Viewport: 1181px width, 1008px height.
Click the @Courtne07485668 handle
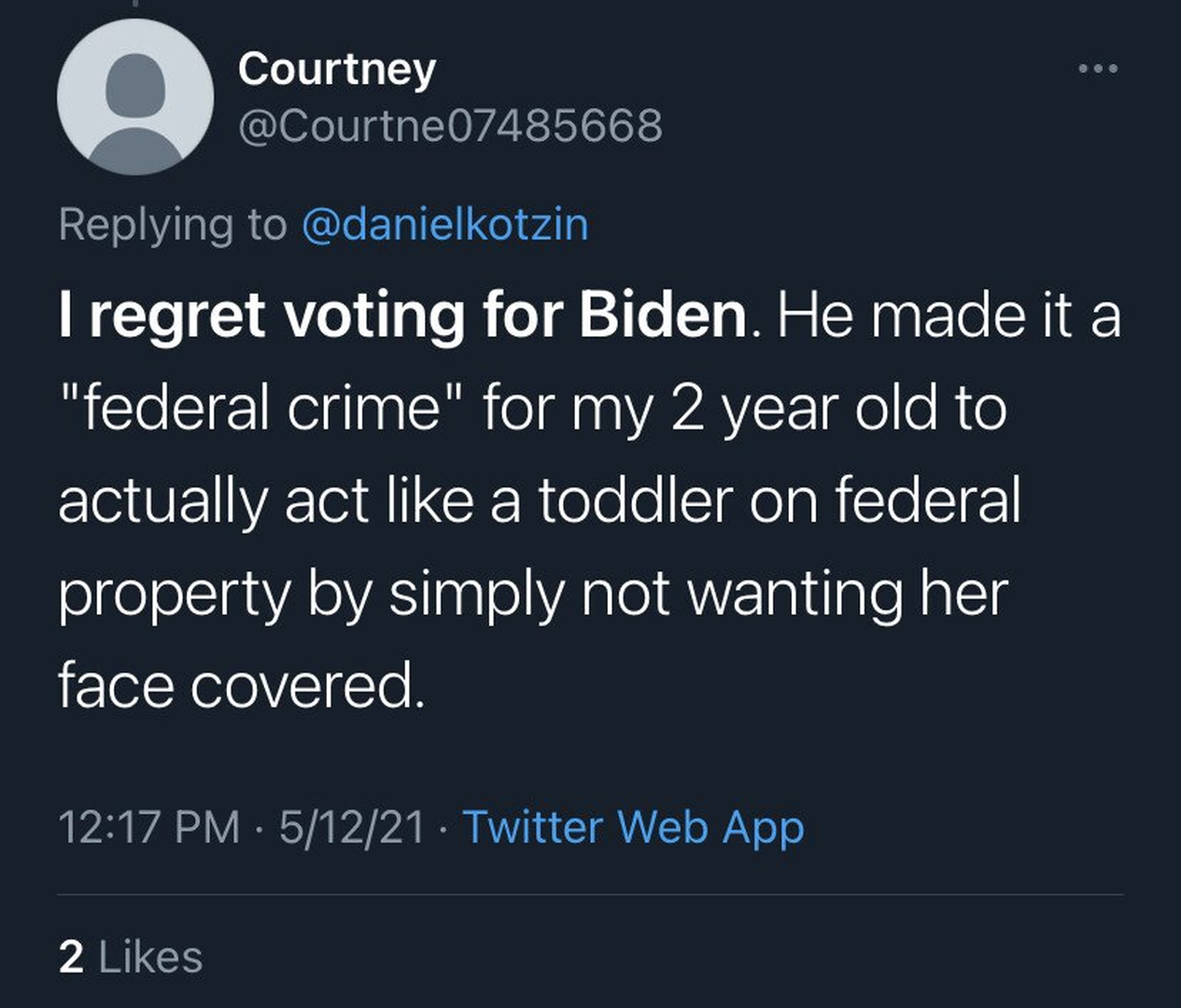(x=450, y=125)
